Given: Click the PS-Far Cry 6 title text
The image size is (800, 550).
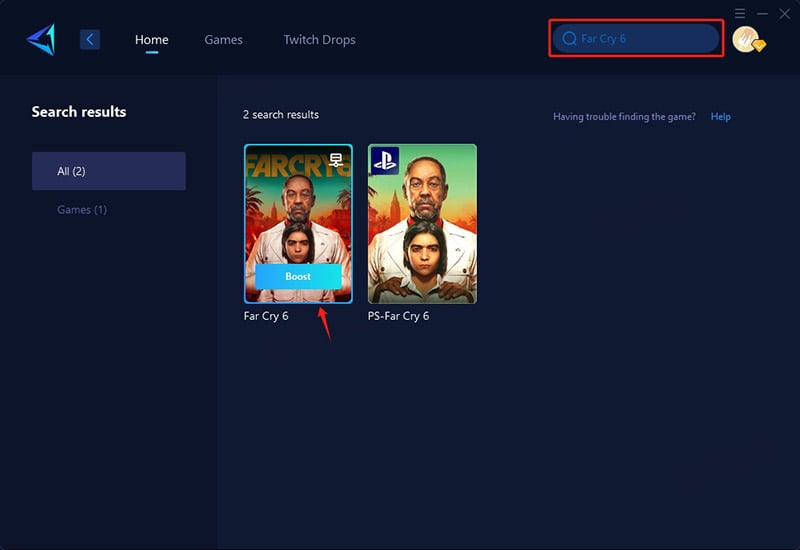Looking at the screenshot, I should click(398, 316).
